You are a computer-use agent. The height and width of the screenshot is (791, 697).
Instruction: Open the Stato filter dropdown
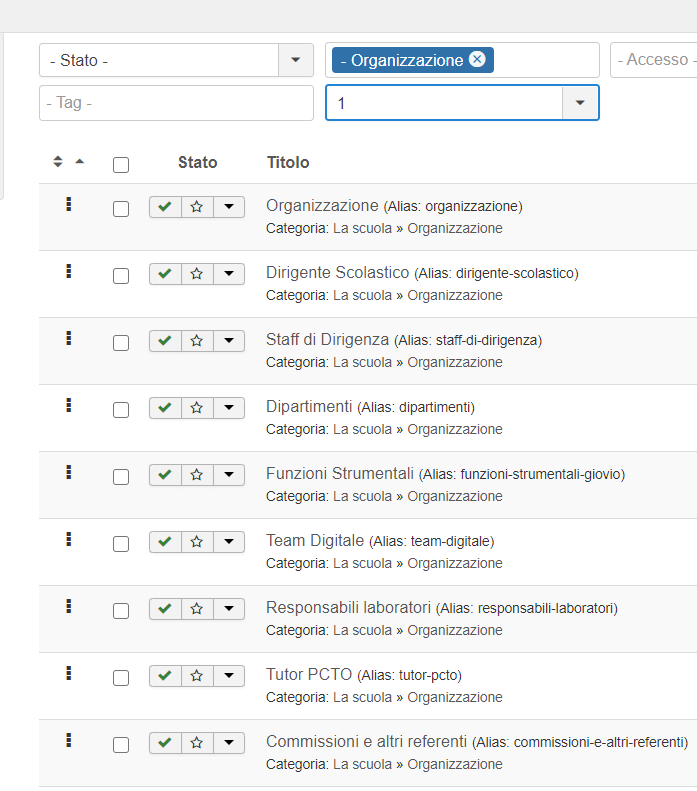(177, 60)
